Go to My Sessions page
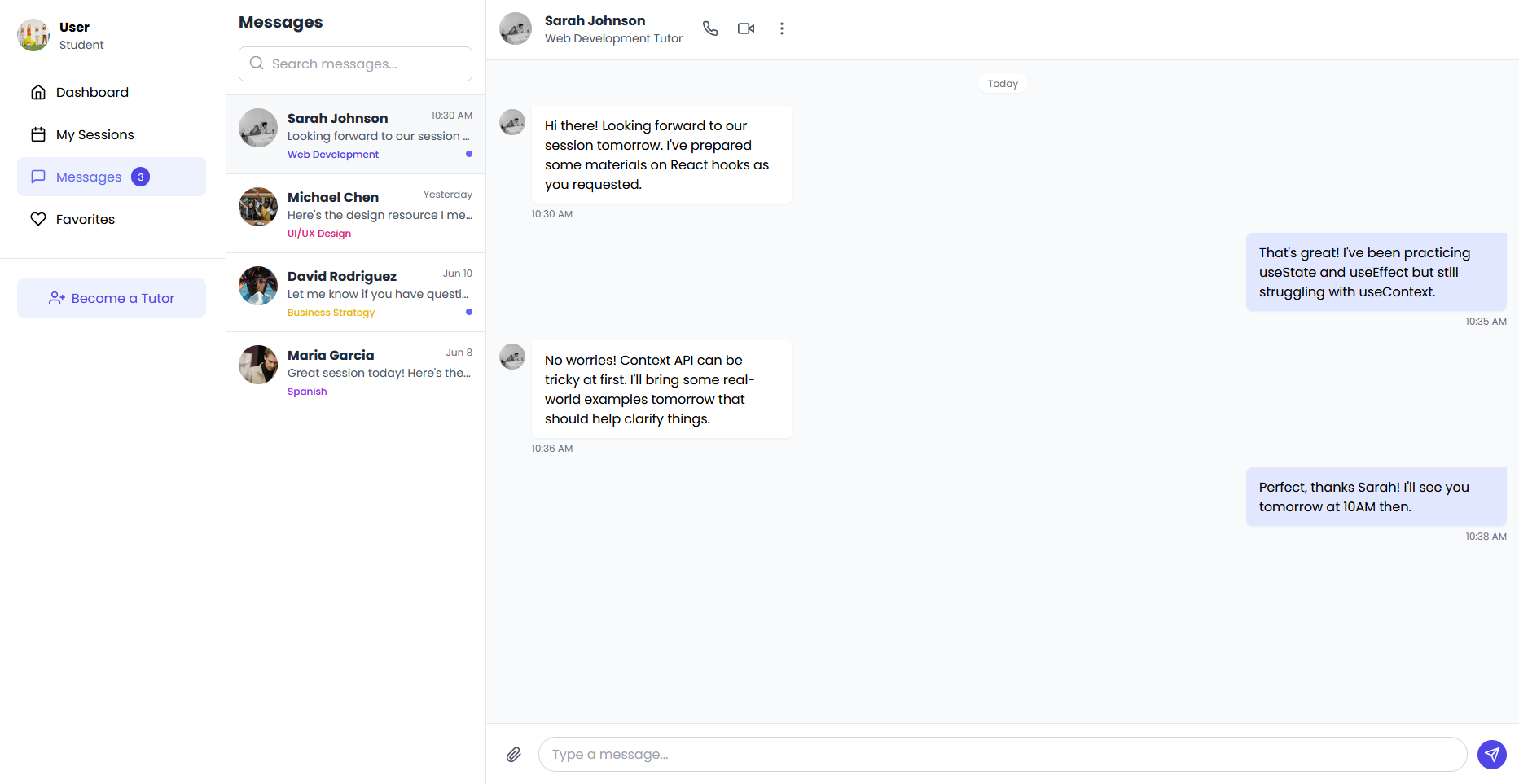Screen dimensions: 1519x784 [94, 134]
